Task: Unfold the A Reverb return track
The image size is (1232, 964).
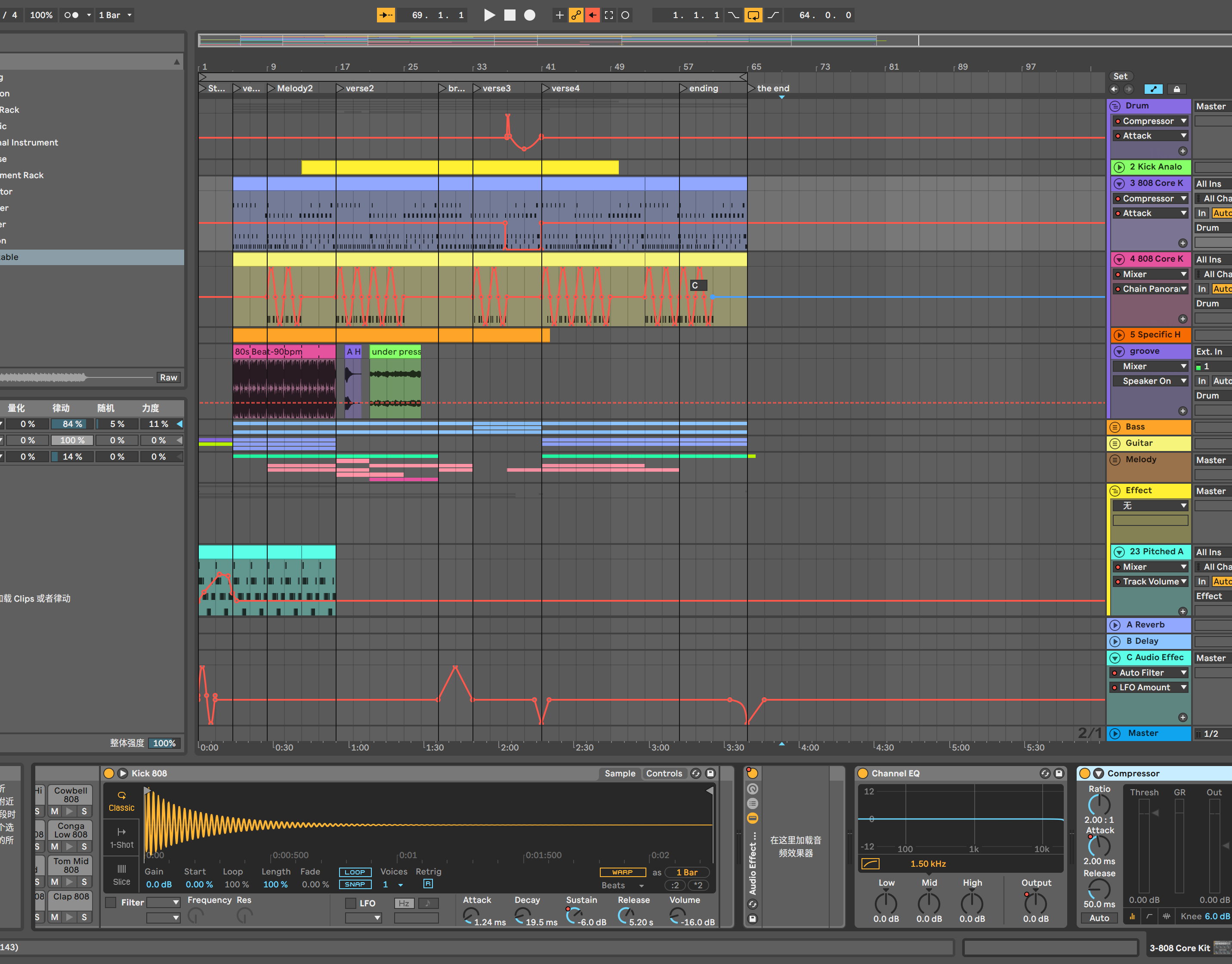Action: pyautogui.click(x=1115, y=625)
